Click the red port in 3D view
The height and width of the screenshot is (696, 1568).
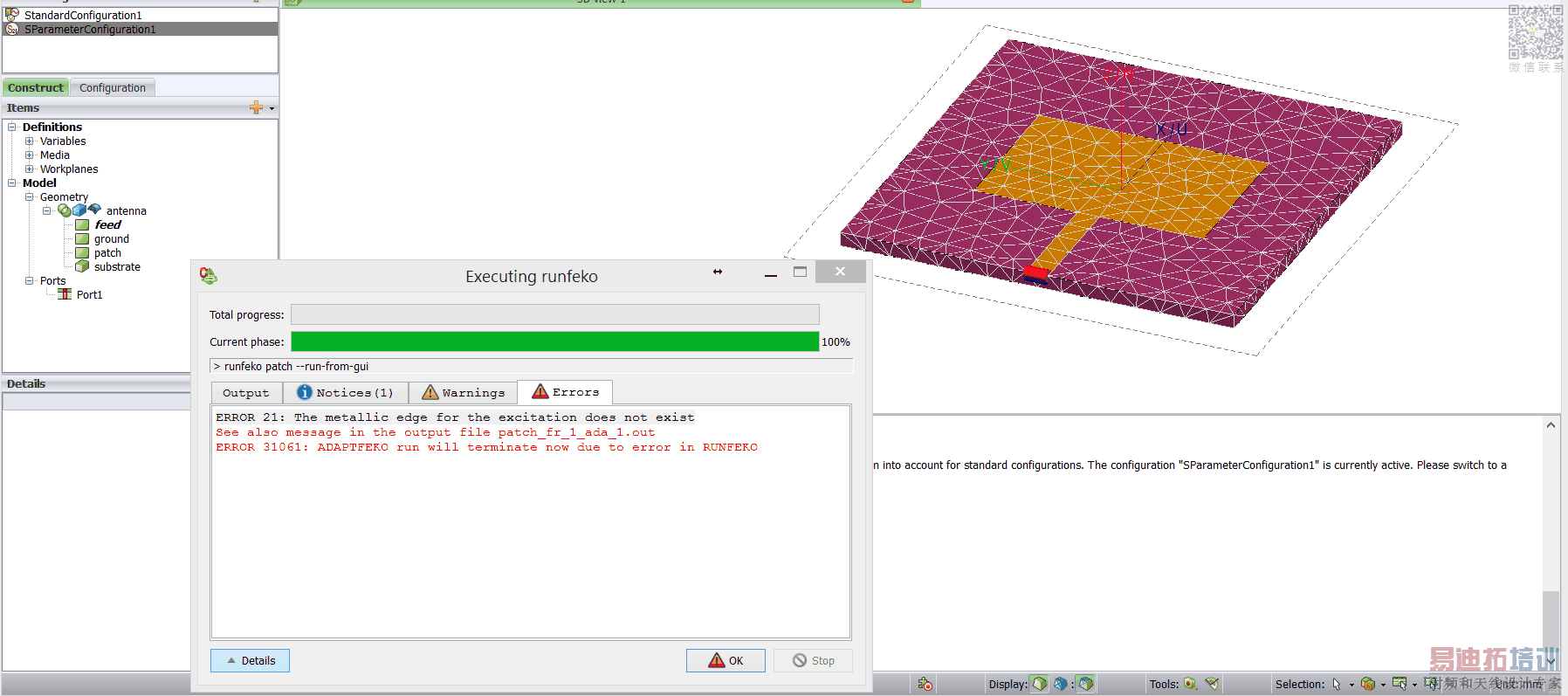pos(1035,274)
